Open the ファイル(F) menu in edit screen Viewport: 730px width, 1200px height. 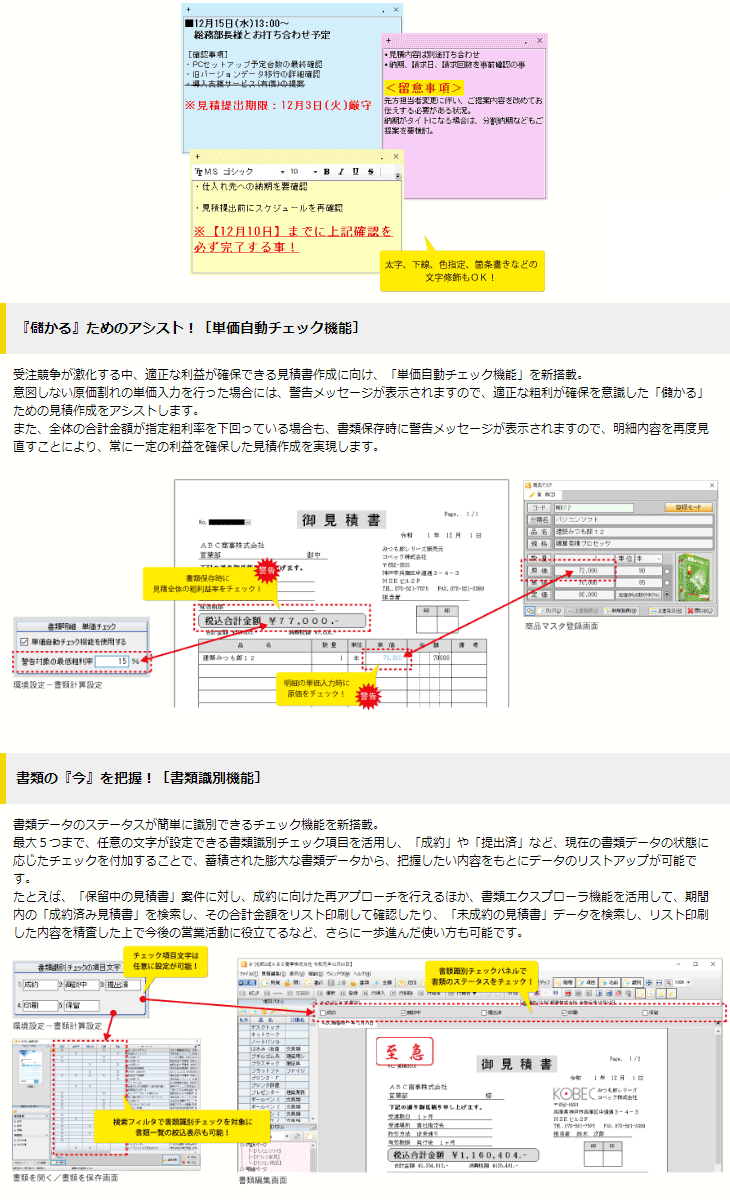pos(248,972)
